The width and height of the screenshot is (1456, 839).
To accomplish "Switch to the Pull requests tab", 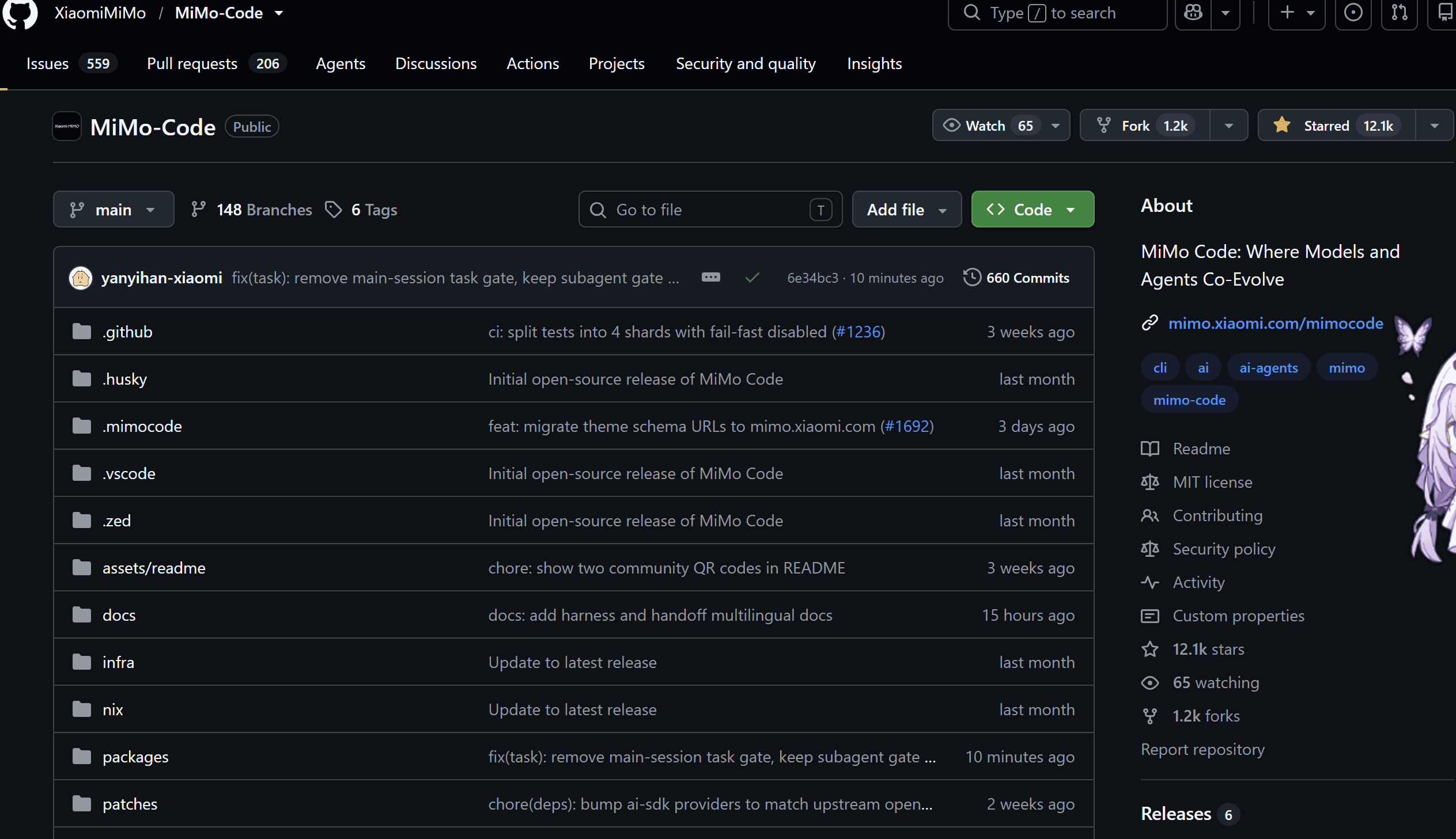I will pos(216,63).
